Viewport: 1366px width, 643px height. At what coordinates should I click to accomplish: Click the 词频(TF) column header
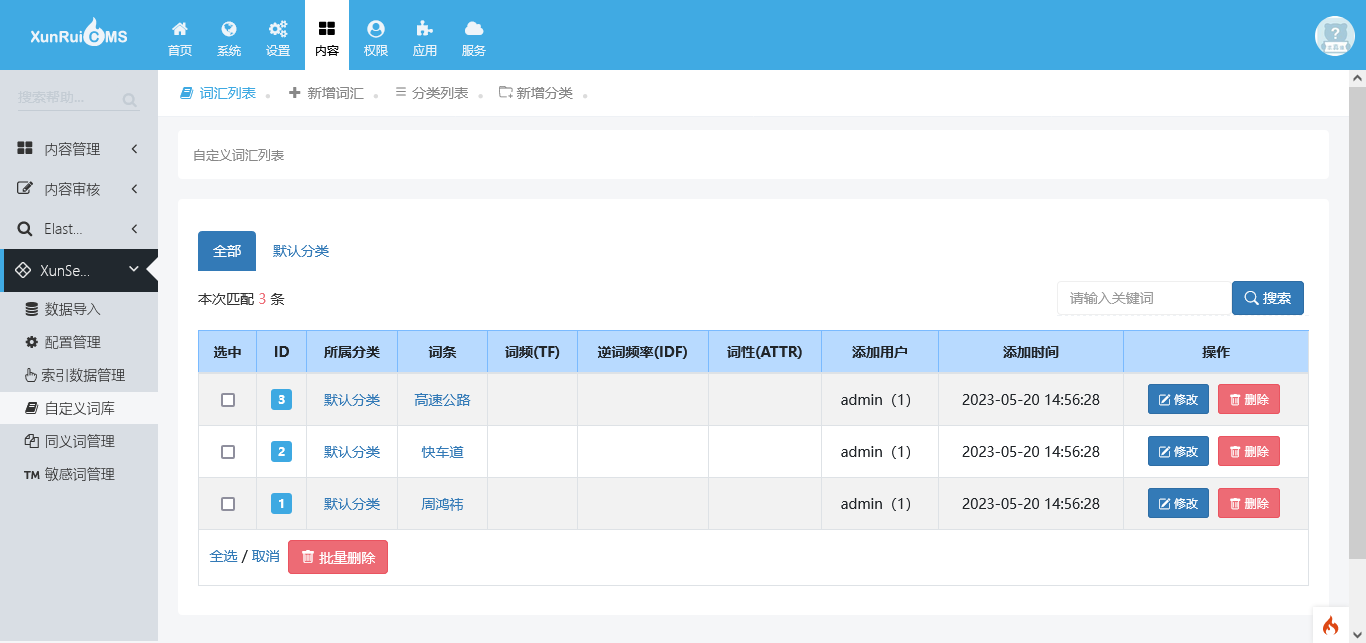pos(532,352)
